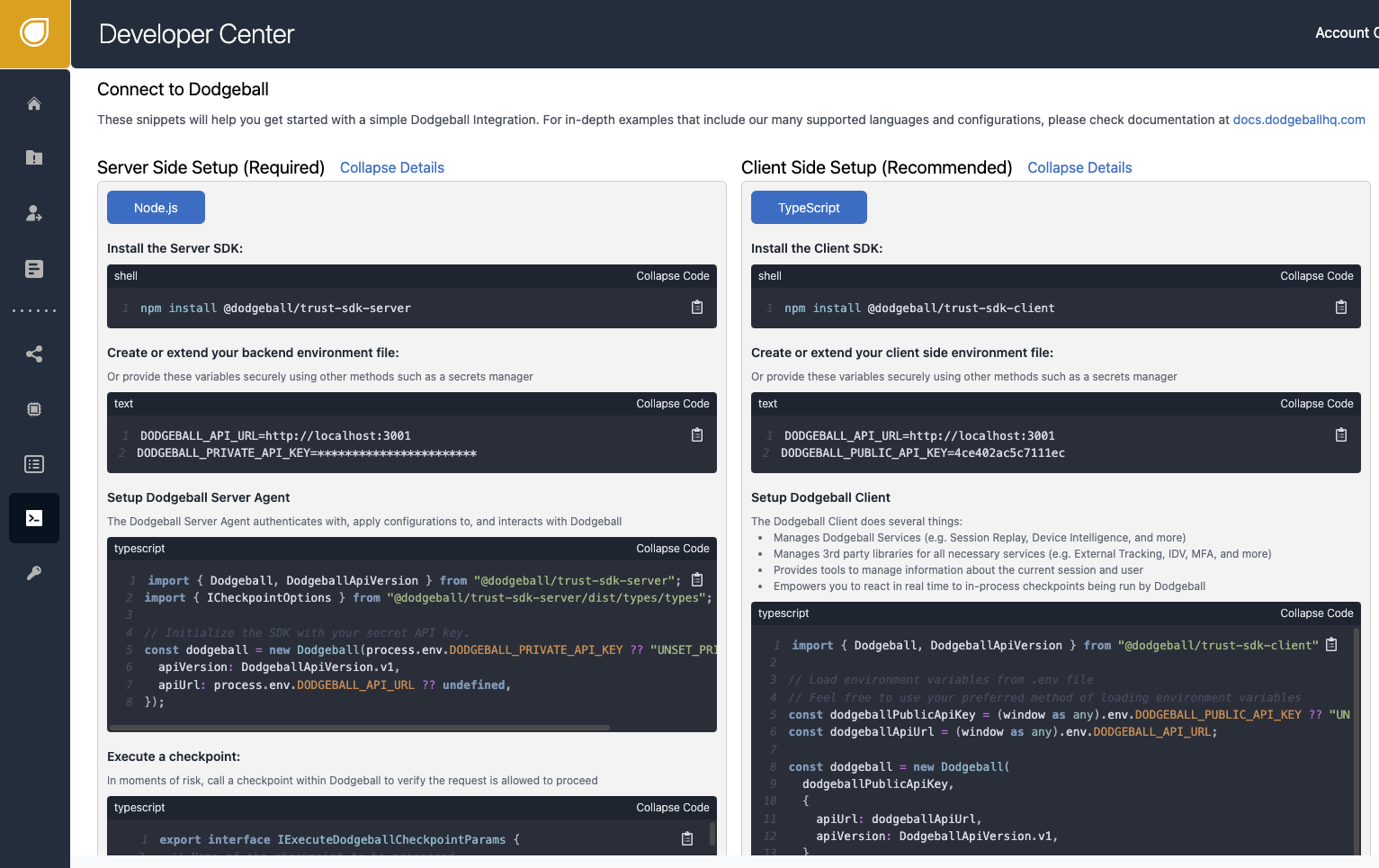Viewport: 1379px width, 868px height.
Task: Click the Developer Center title
Action: [197, 34]
